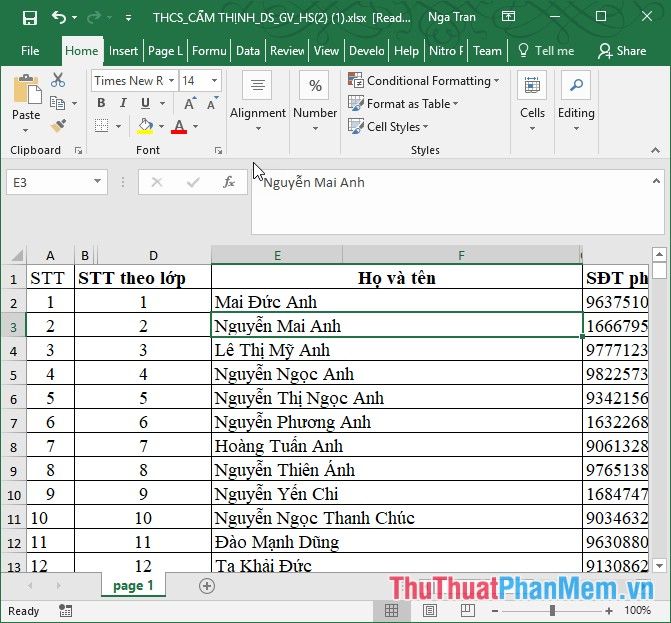
Task: Select all cells with corner triangle
Action: point(16,255)
